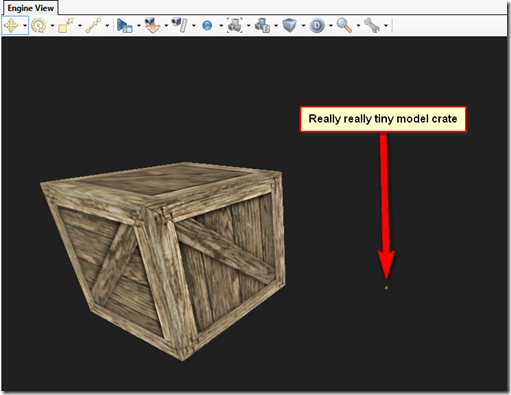Select the yellow link tool
The height and width of the screenshot is (395, 511).
point(93,25)
